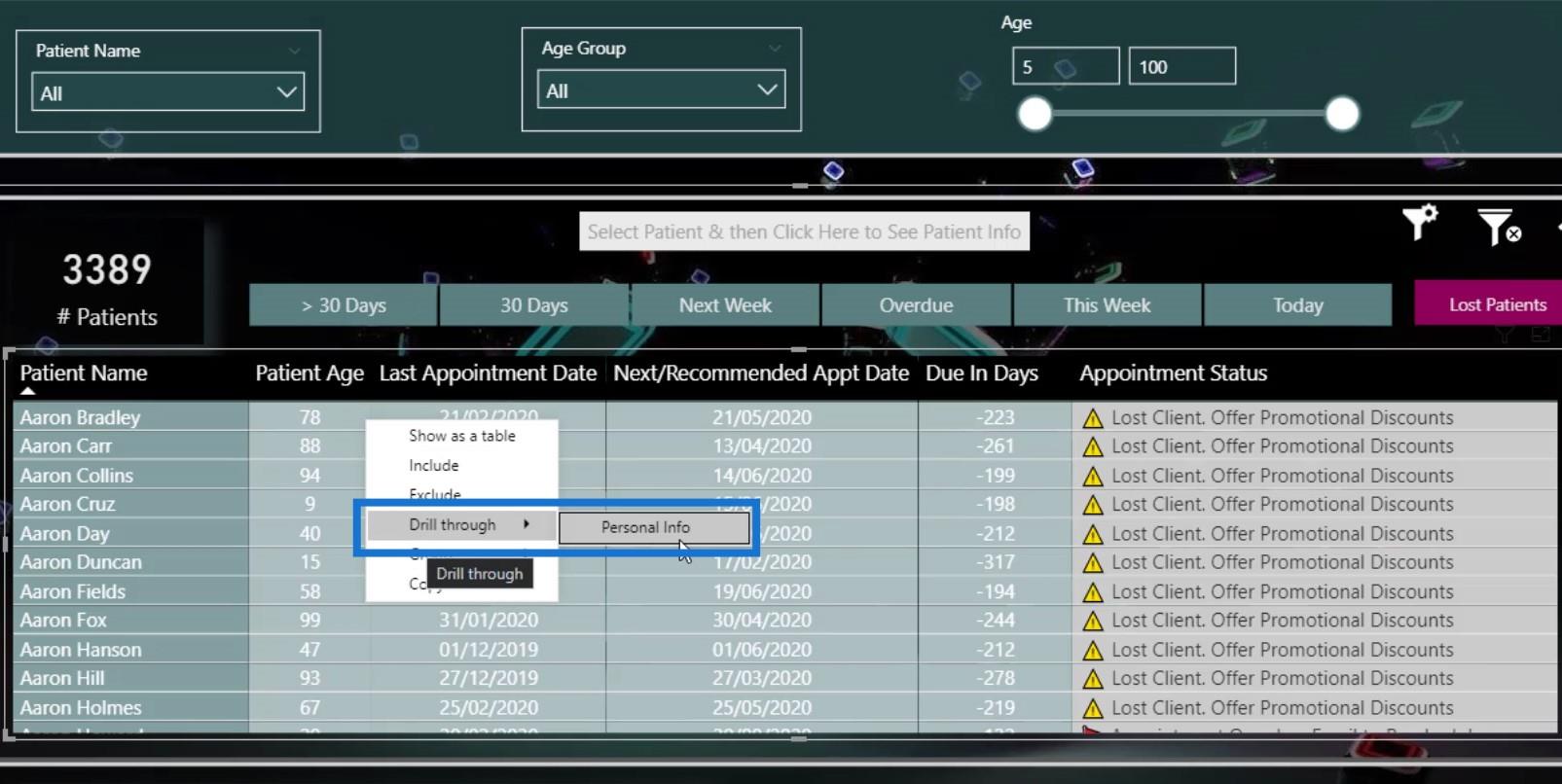Click the > 30 Days filter button
The image size is (1562, 784).
coord(344,304)
